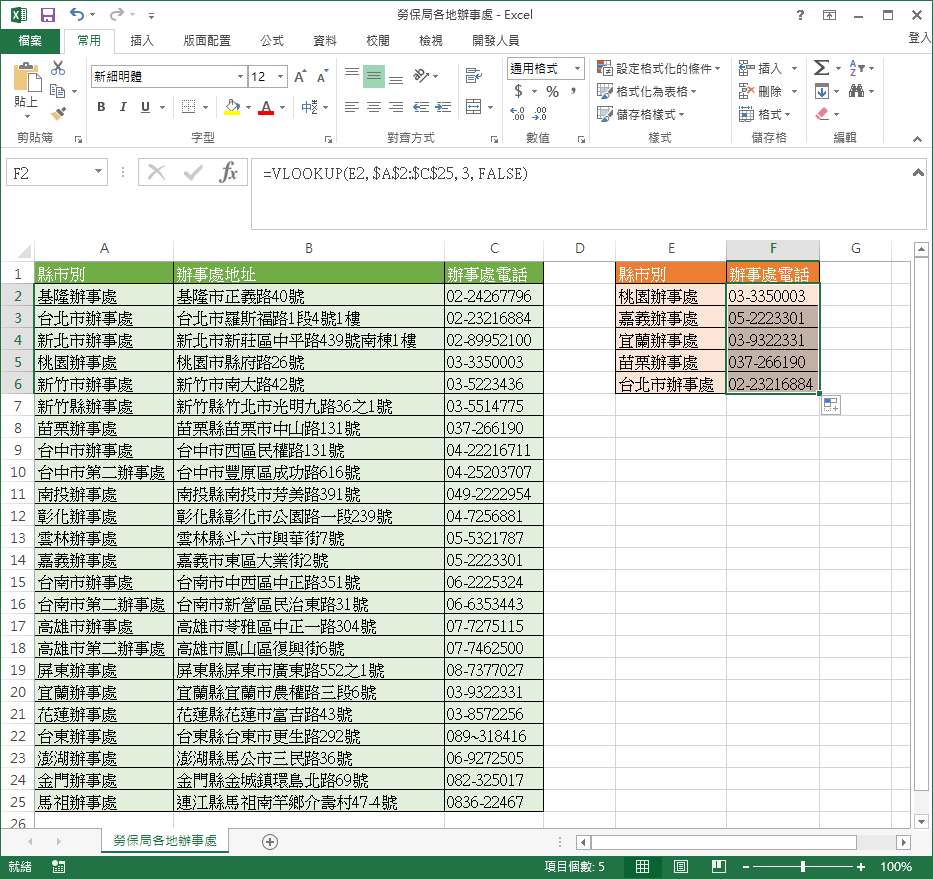Screen dimensions: 933x879
Task: Click the Increase Font Size icon
Action: [301, 77]
